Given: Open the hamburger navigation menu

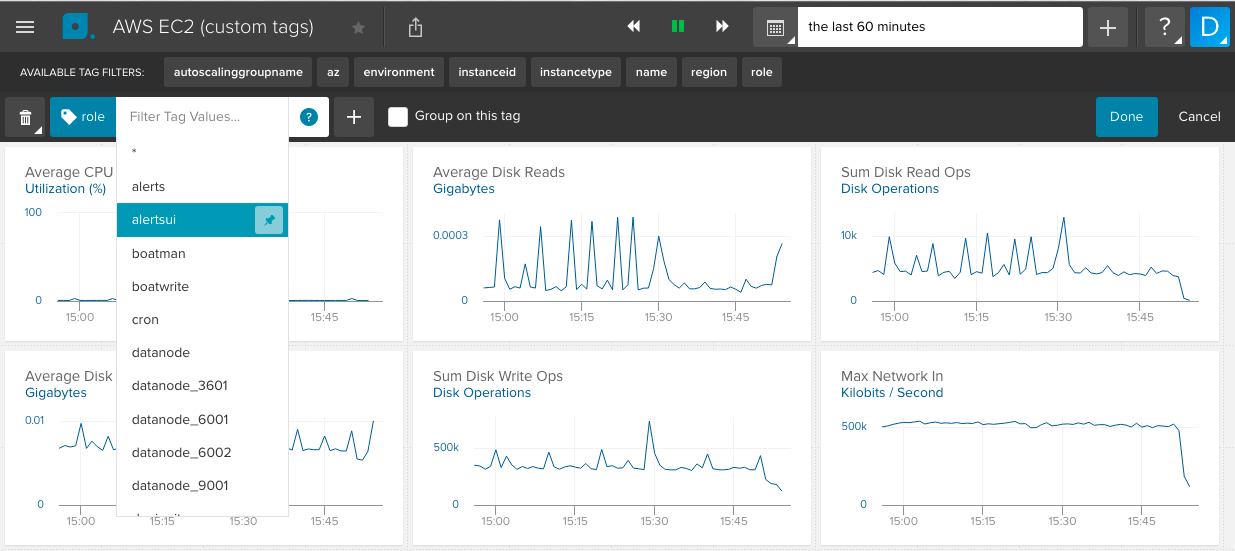Looking at the screenshot, I should pyautogui.click(x=25, y=27).
